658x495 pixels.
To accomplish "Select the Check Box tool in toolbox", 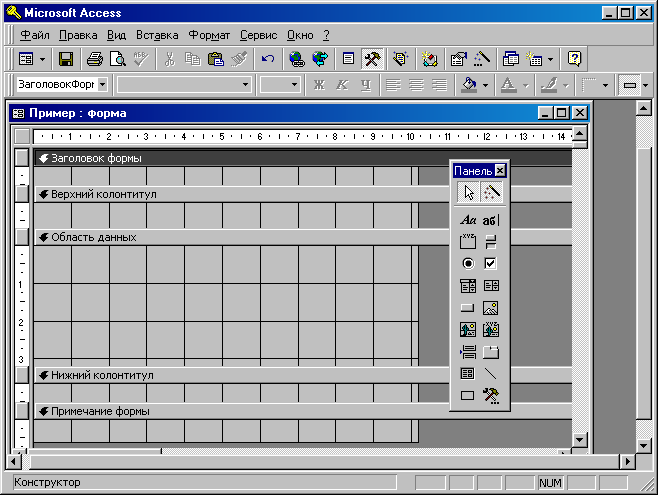I will click(x=490, y=263).
